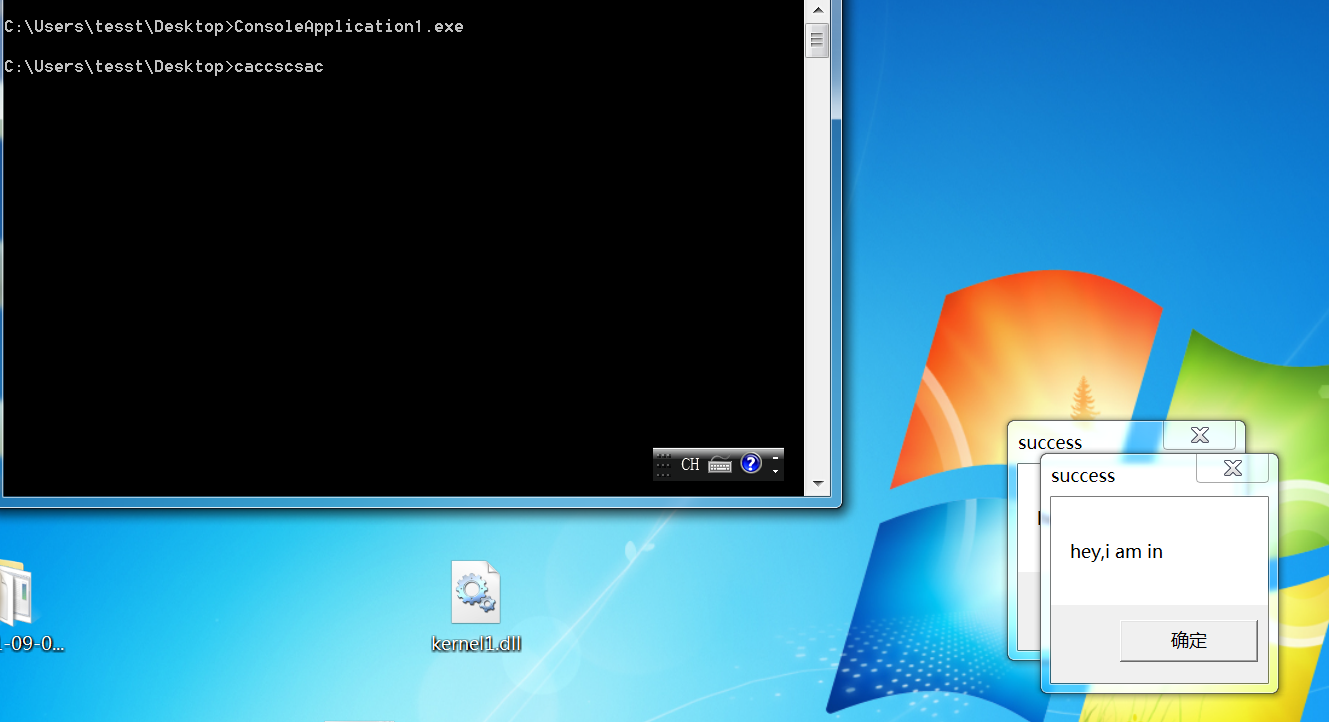
Task: Click the console scrollbar up arrow
Action: click(x=817, y=10)
